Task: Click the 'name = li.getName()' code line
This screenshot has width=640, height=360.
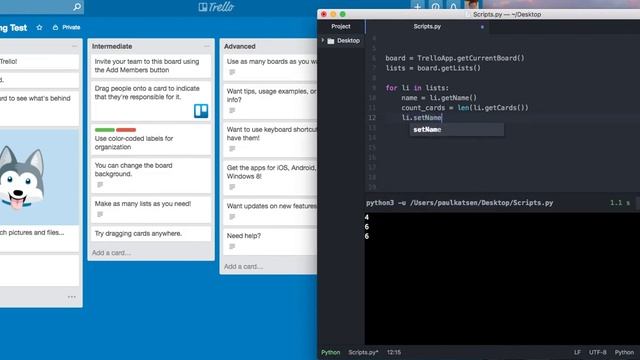Action: coord(439,98)
